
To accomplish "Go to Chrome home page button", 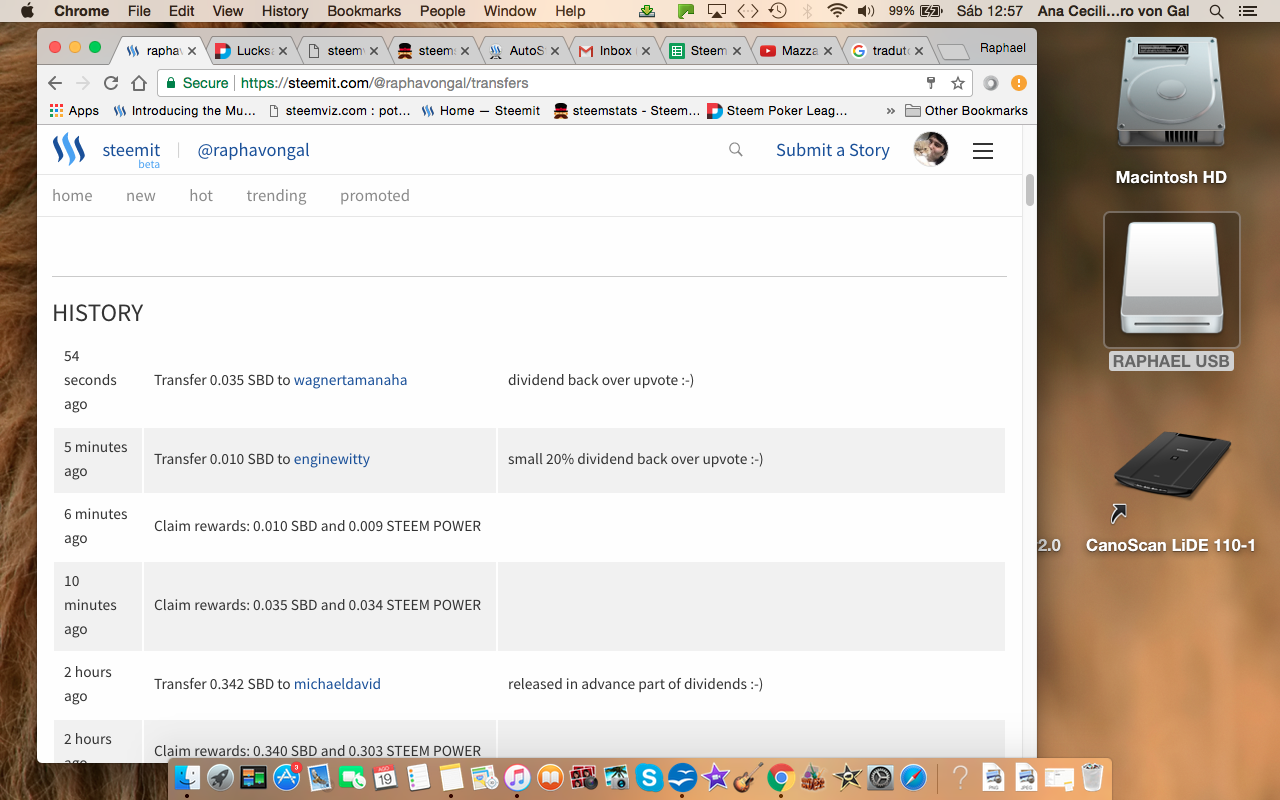I will [139, 83].
